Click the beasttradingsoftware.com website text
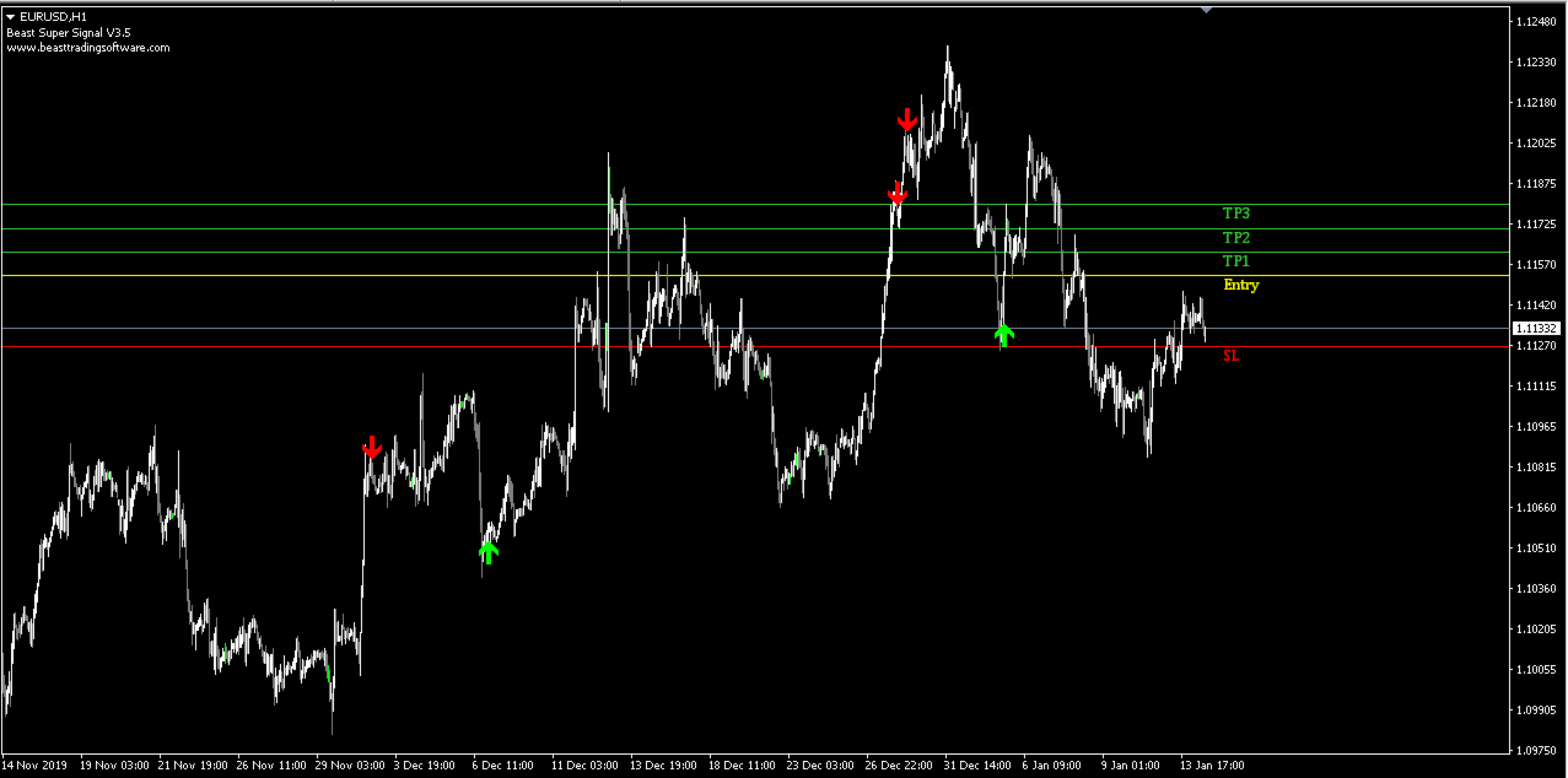The width and height of the screenshot is (1568, 778). click(88, 48)
